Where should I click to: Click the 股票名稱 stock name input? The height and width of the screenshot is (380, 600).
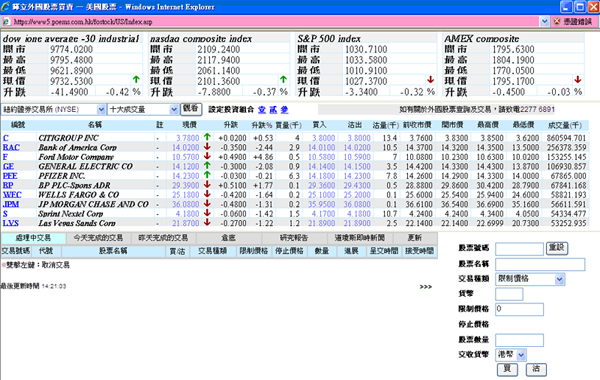pos(540,264)
